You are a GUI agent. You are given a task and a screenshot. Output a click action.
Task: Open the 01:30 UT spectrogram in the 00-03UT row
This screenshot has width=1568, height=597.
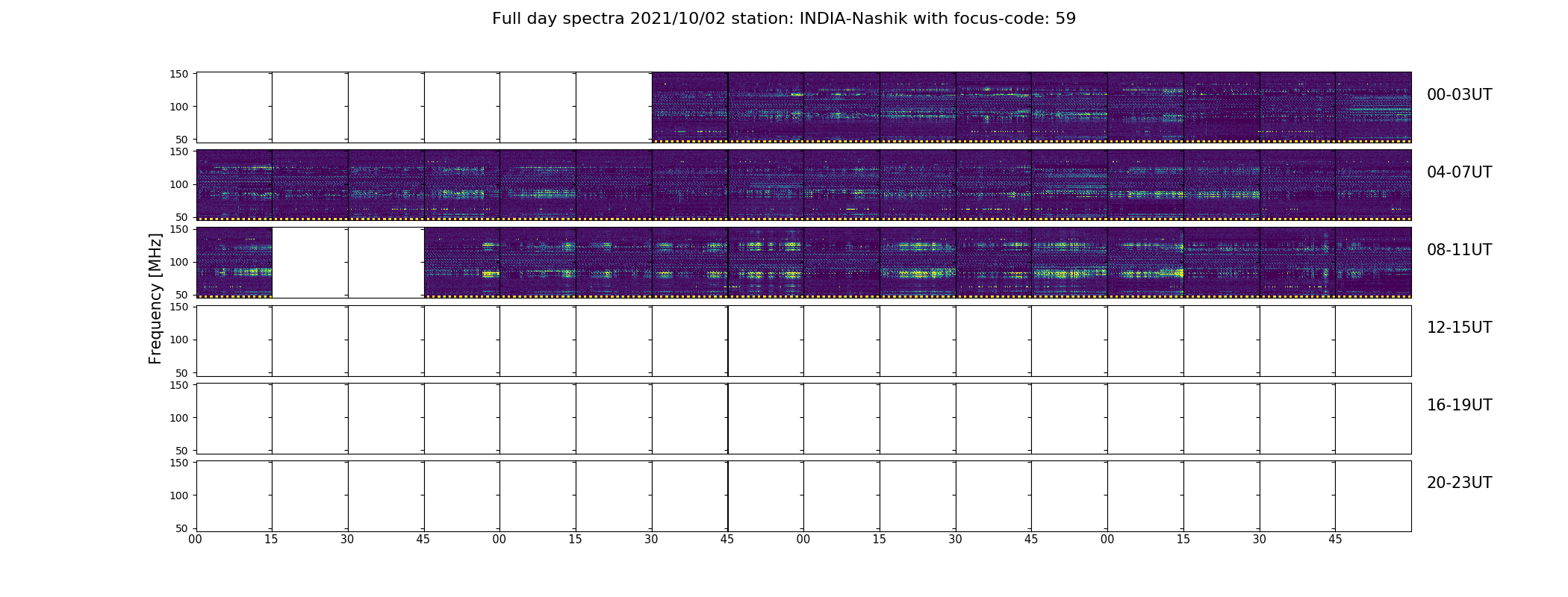[690, 107]
